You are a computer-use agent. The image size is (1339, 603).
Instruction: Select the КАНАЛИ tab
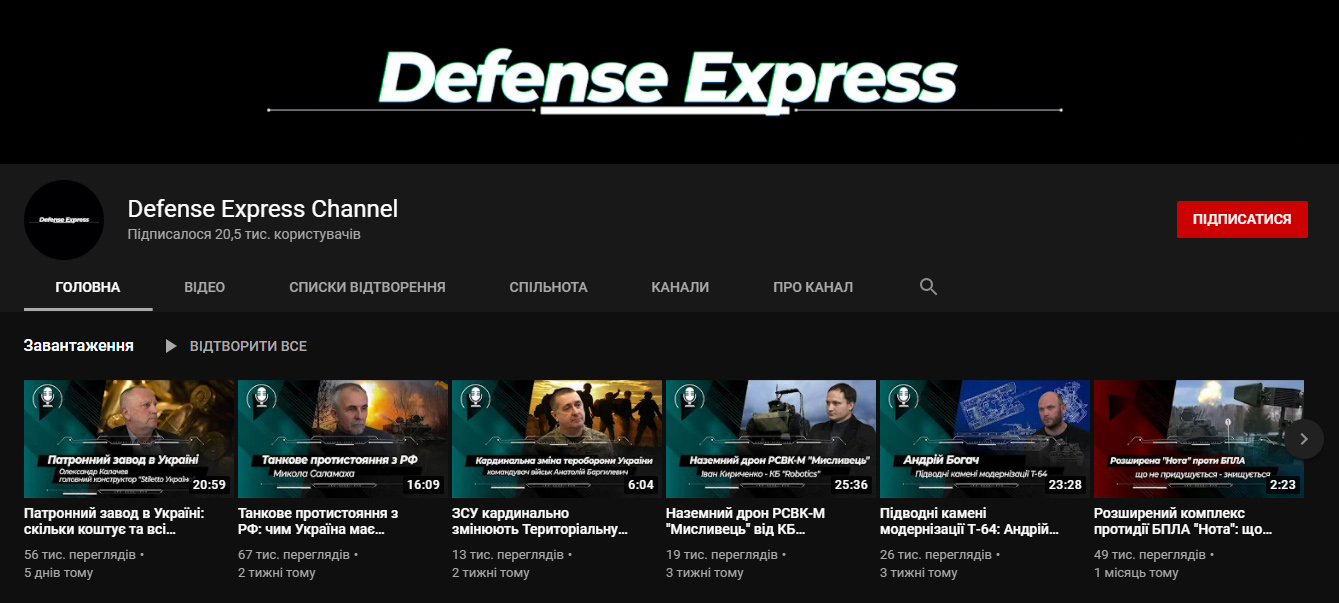(x=680, y=287)
